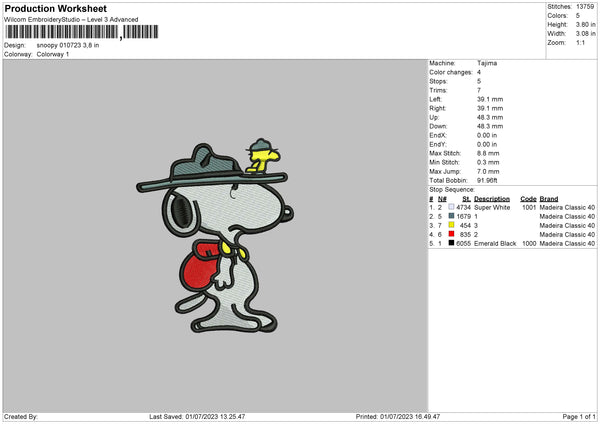Click the Max Jump value '7.0 mm'

tap(488, 171)
